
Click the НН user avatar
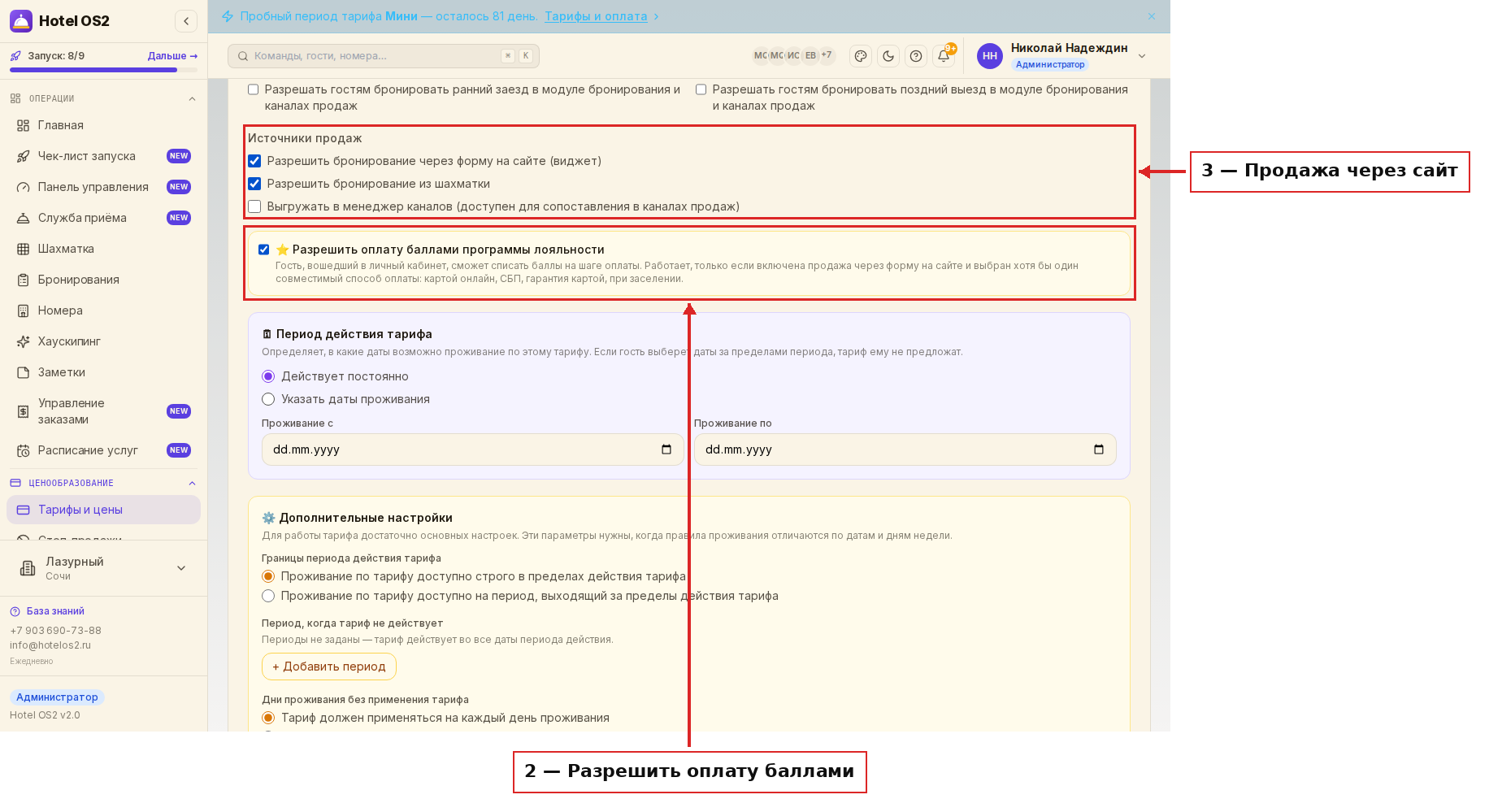click(990, 56)
